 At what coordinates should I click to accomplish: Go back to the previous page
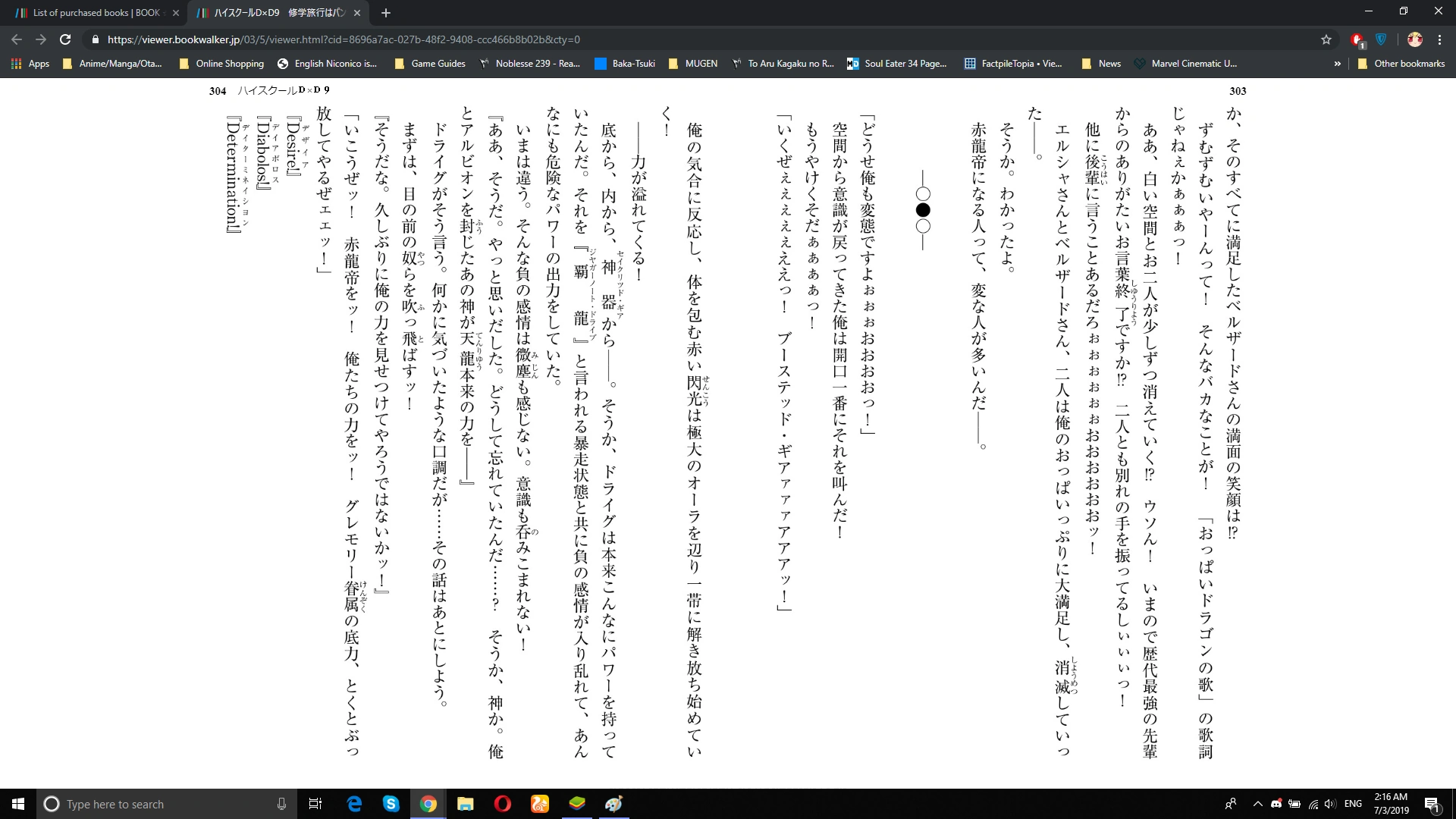pyautogui.click(x=17, y=39)
